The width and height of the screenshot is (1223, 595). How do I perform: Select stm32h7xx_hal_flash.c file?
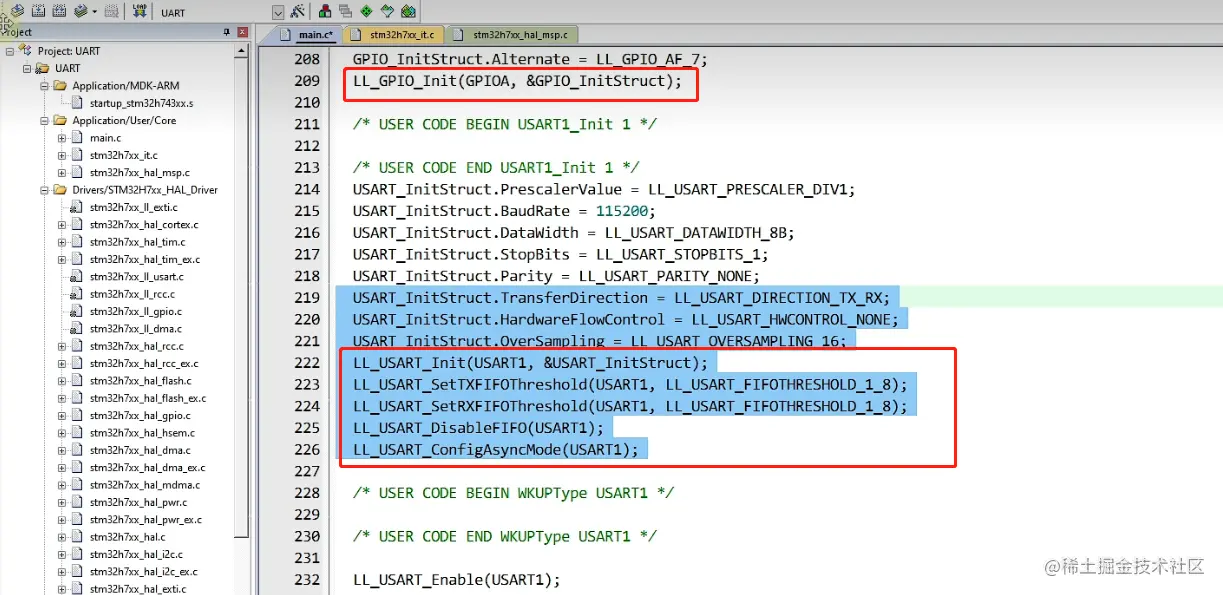point(140,380)
